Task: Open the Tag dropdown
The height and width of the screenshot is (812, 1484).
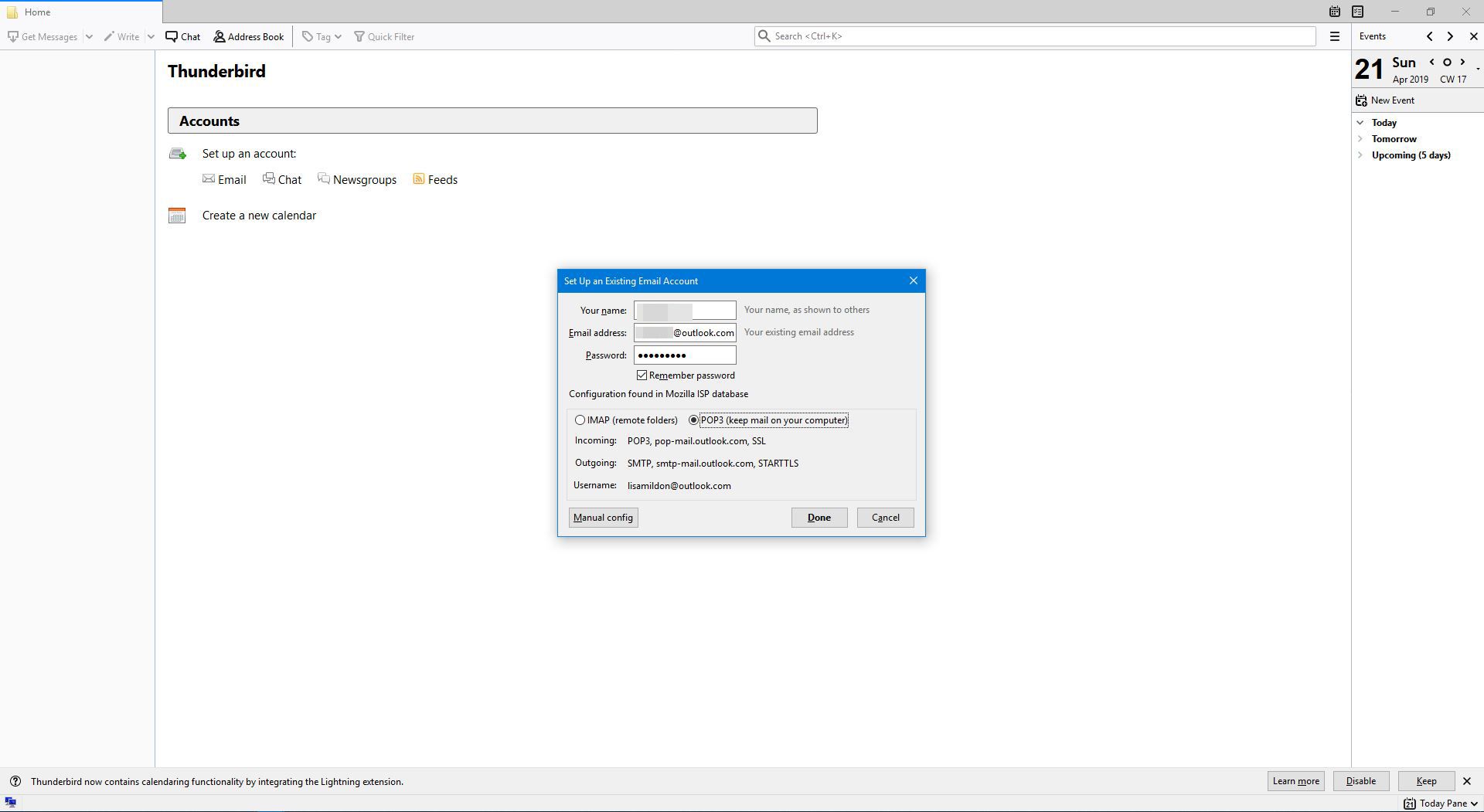Action: pyautogui.click(x=322, y=36)
